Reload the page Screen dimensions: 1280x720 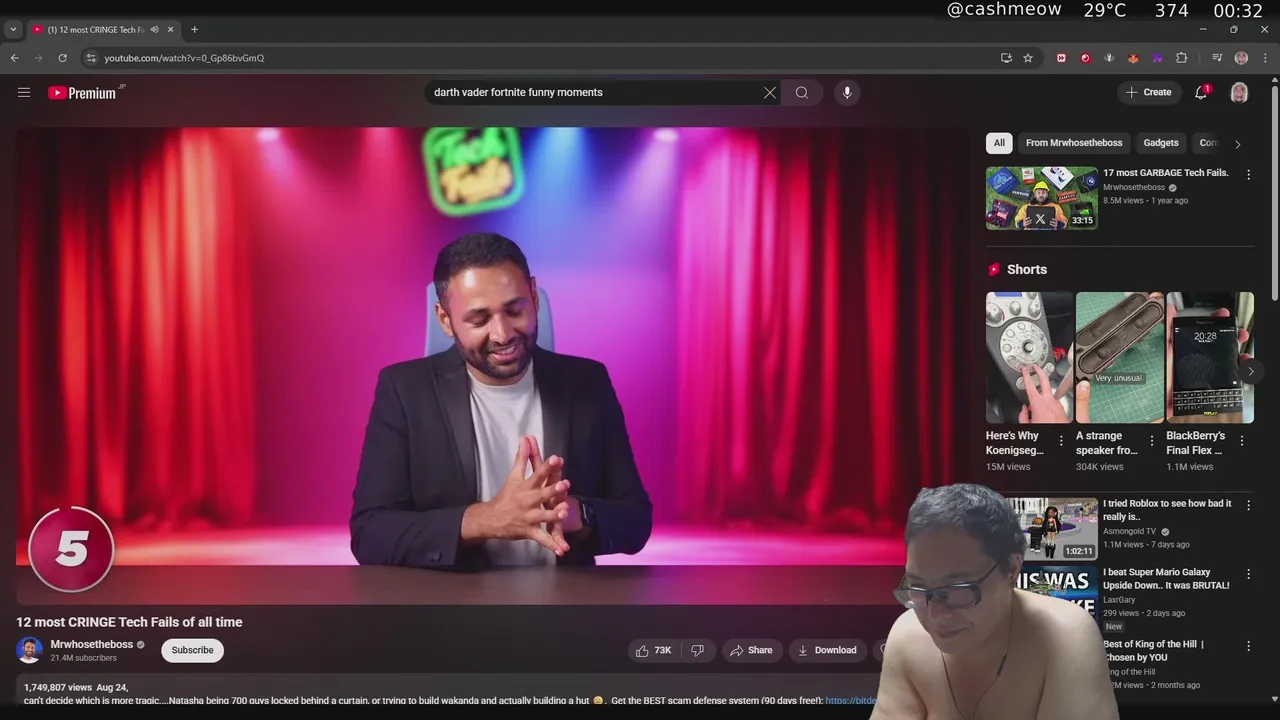62,58
